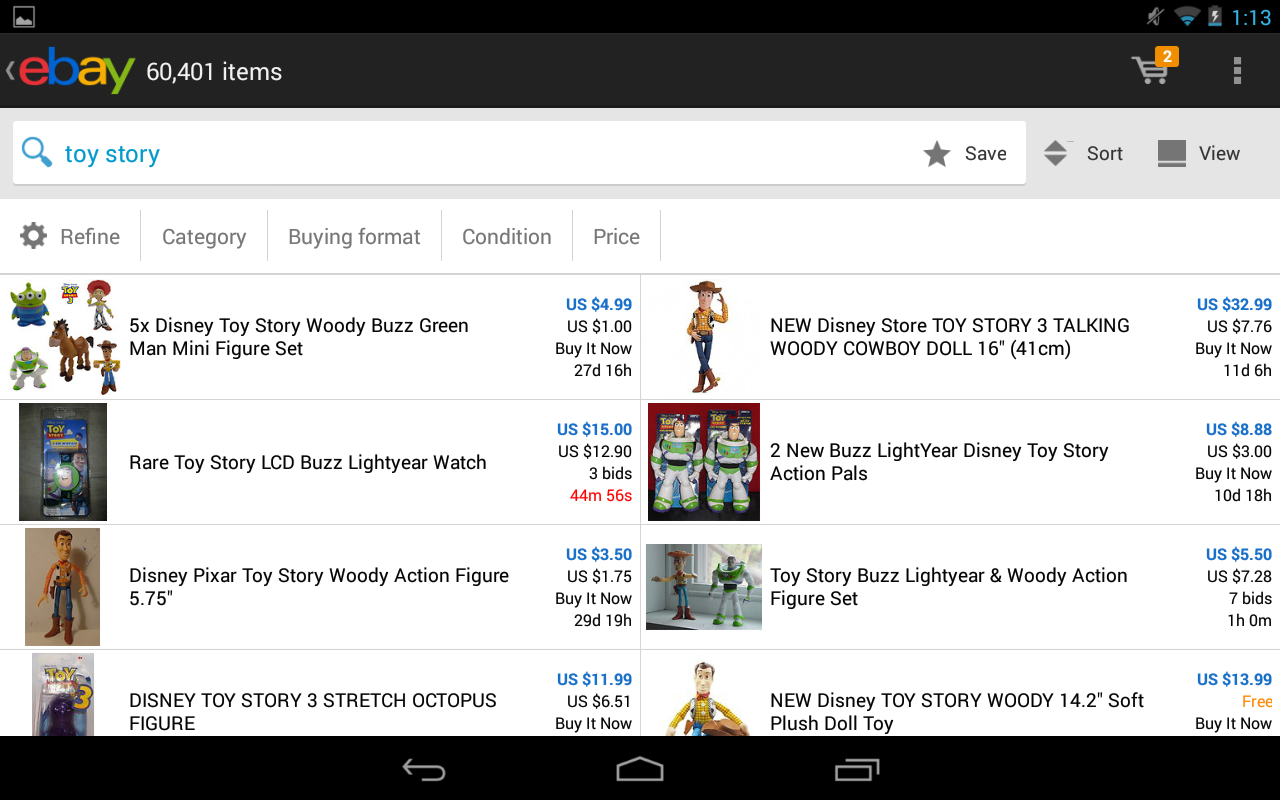Image resolution: width=1280 pixels, height=800 pixels.
Task: Open the shopping cart with 2 items
Action: tap(1152, 70)
